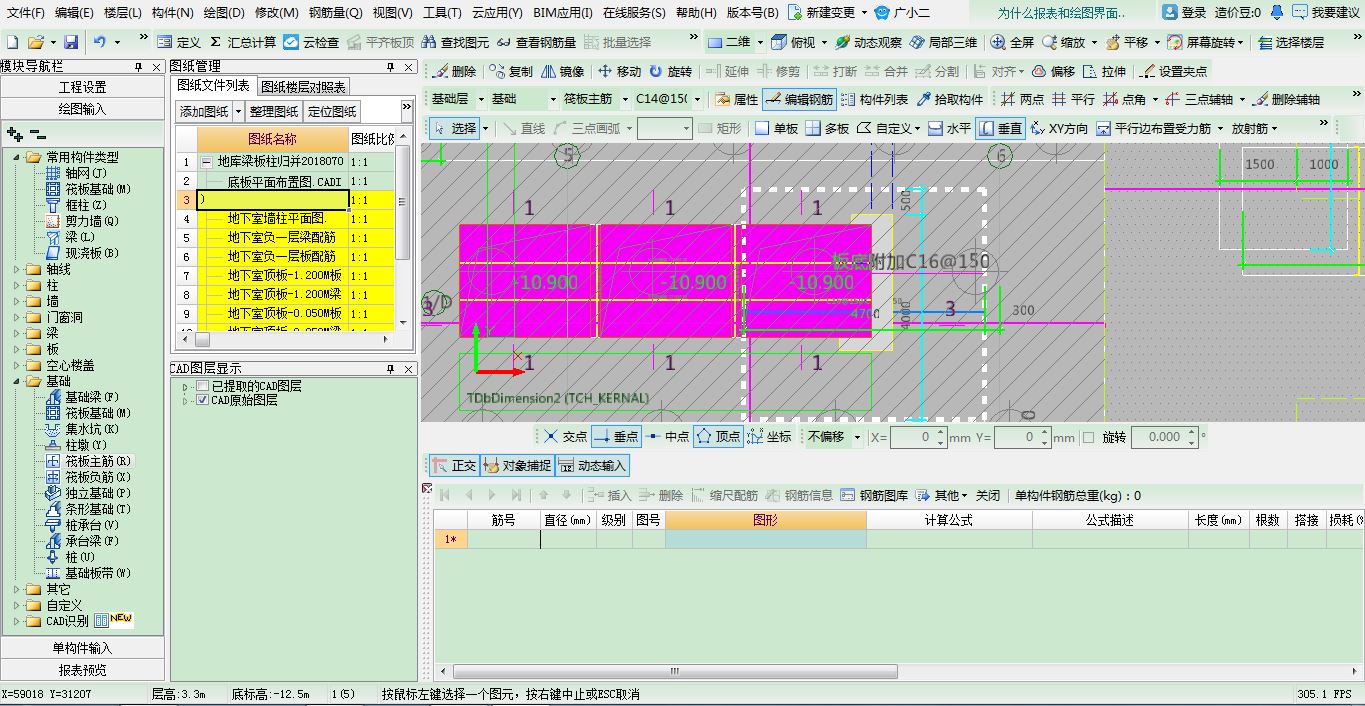Toggle 顶点 vertex snap
1365x706 pixels.
pyautogui.click(x=718, y=436)
